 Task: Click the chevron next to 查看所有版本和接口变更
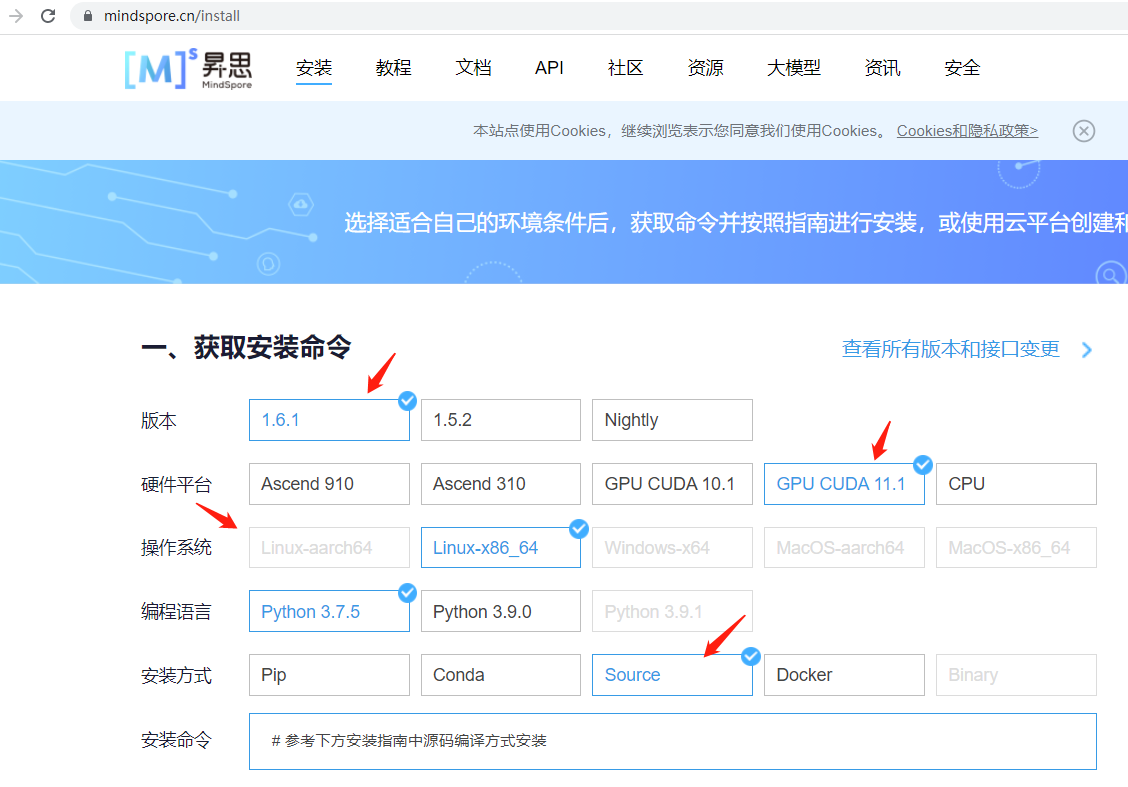click(1087, 350)
